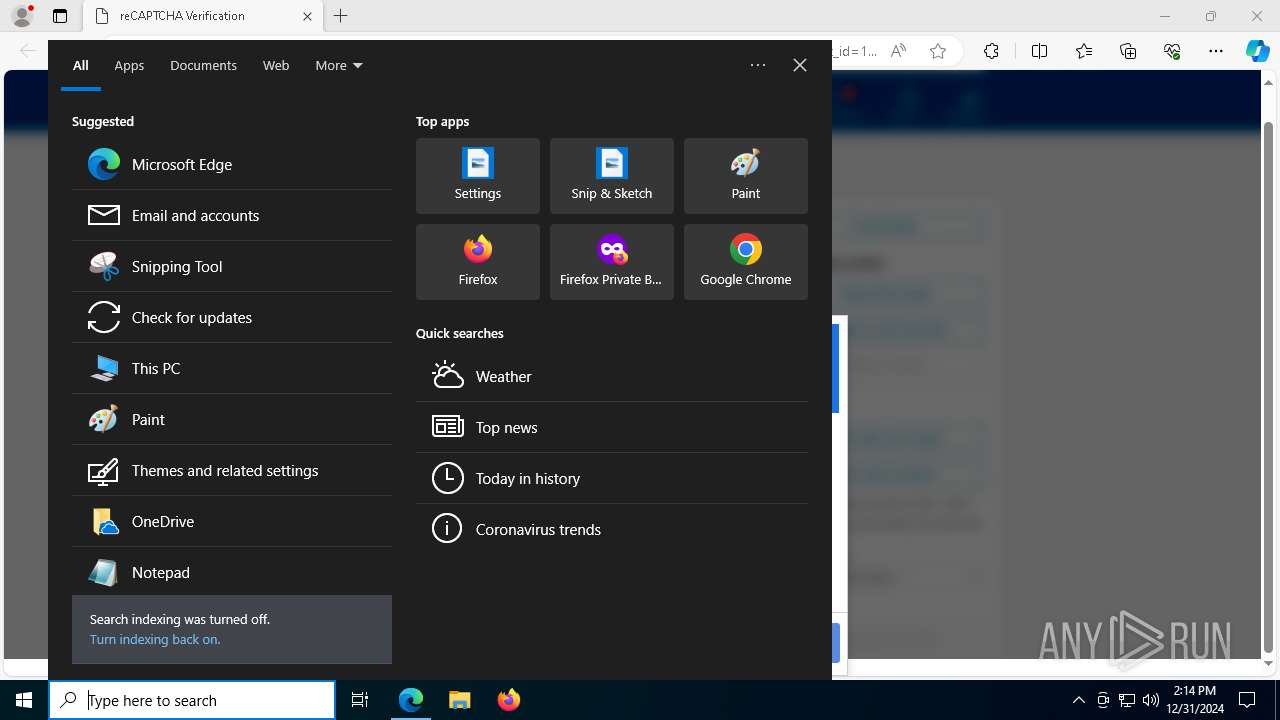The height and width of the screenshot is (720, 1280).
Task: Search Weather quick search
Action: [x=612, y=376]
